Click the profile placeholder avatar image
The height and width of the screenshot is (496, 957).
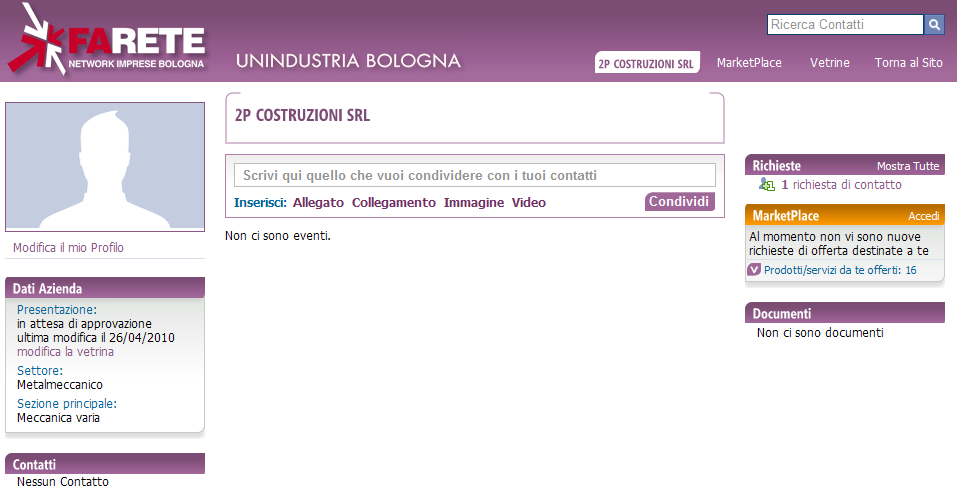(105, 167)
